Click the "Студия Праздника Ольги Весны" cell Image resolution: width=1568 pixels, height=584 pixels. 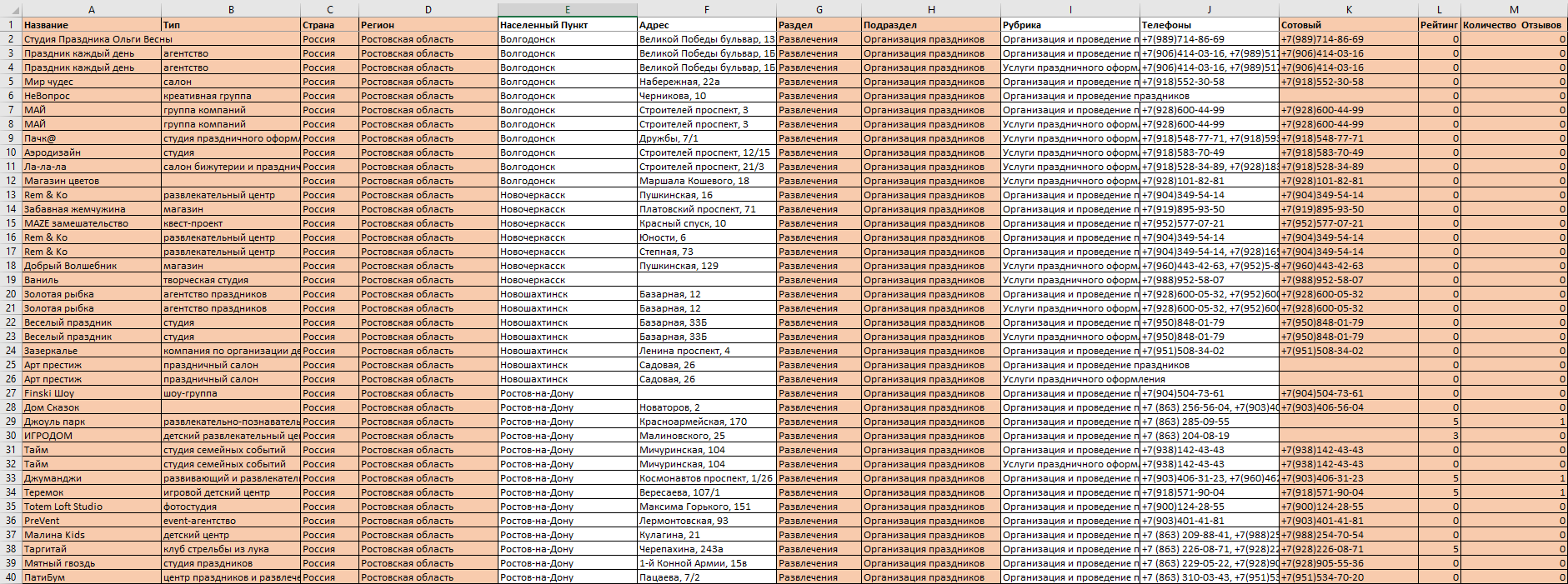[98, 39]
